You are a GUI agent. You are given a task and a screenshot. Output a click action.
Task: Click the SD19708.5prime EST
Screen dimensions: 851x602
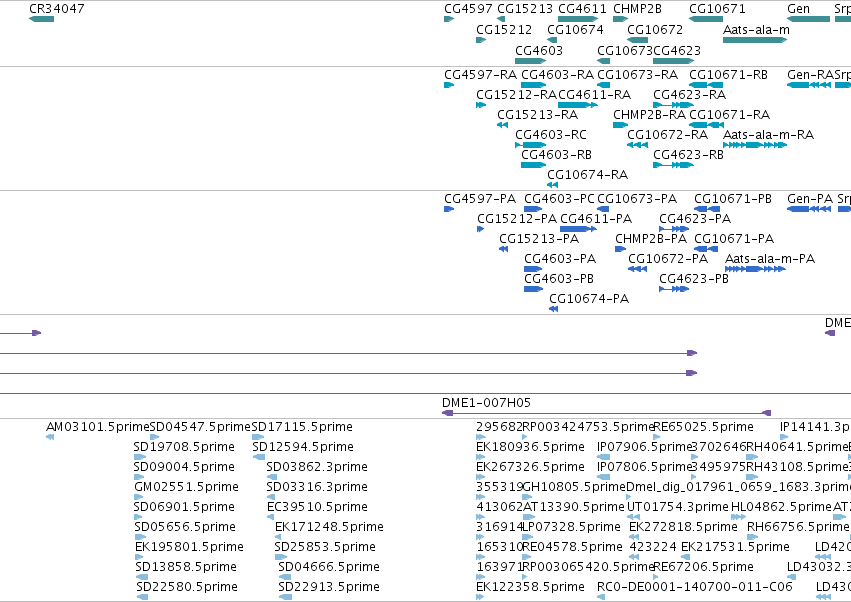click(x=140, y=457)
